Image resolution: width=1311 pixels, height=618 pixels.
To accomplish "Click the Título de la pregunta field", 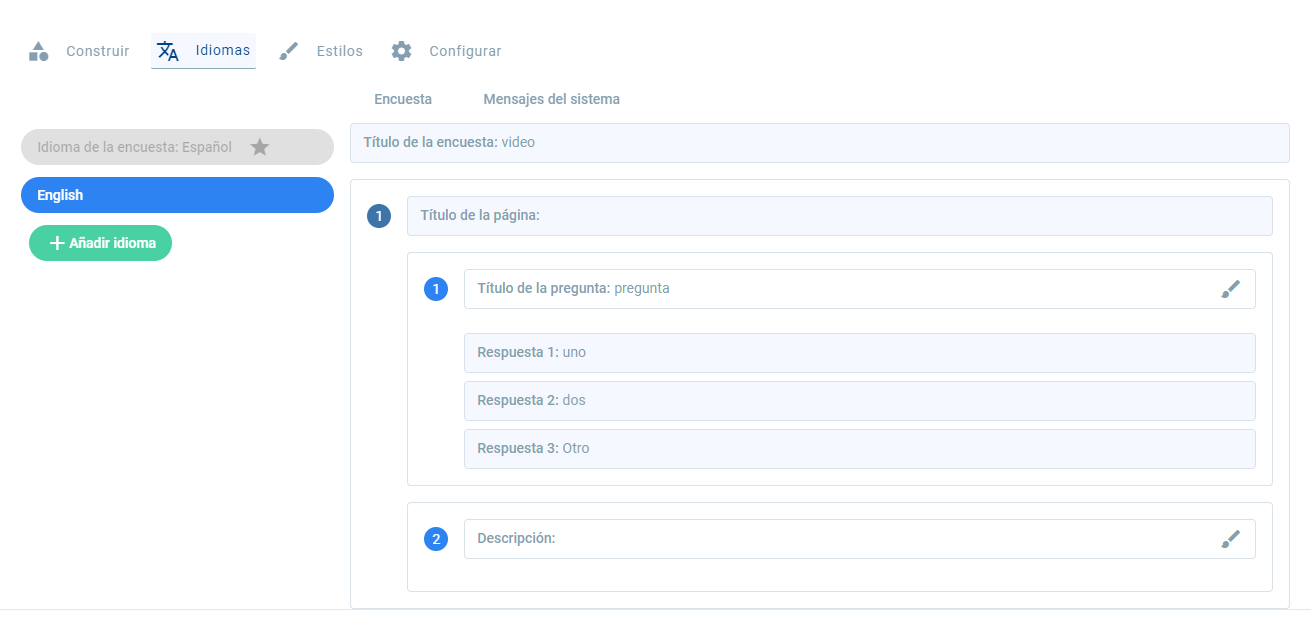I will 860,289.
